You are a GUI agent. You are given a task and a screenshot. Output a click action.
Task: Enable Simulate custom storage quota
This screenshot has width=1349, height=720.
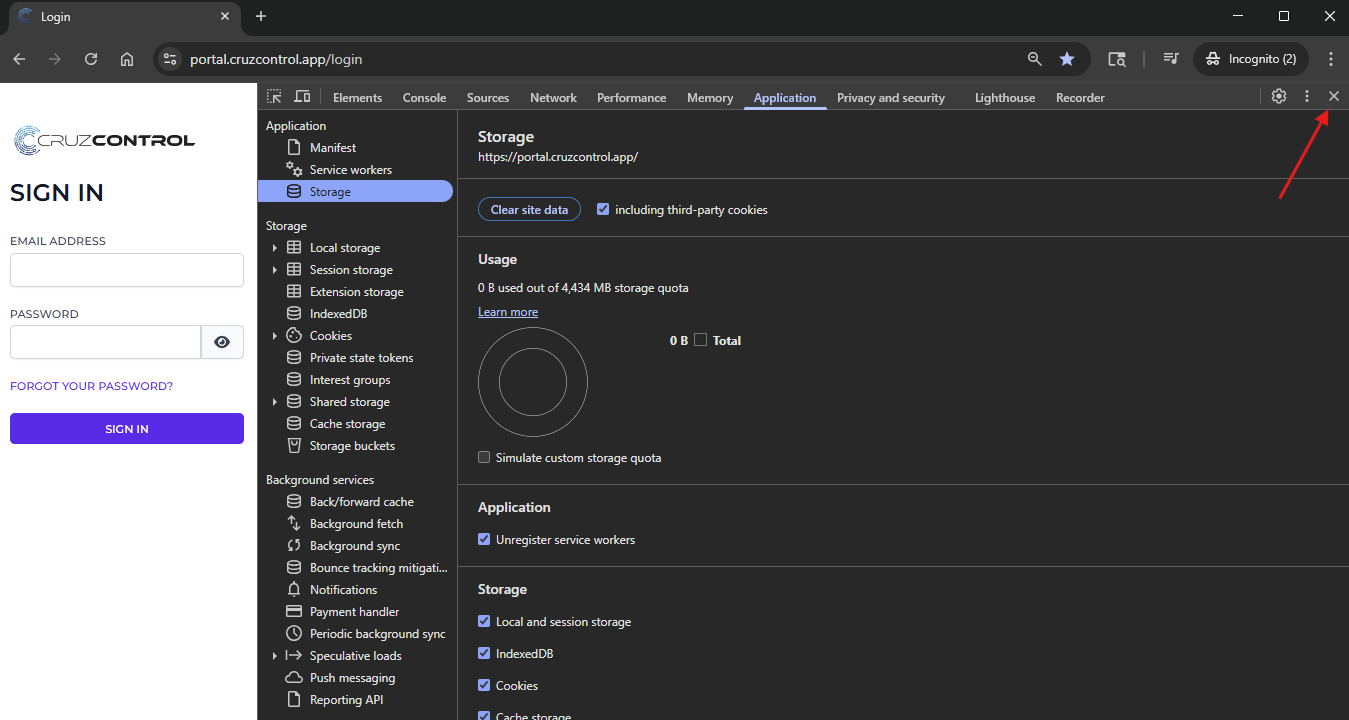coord(484,458)
